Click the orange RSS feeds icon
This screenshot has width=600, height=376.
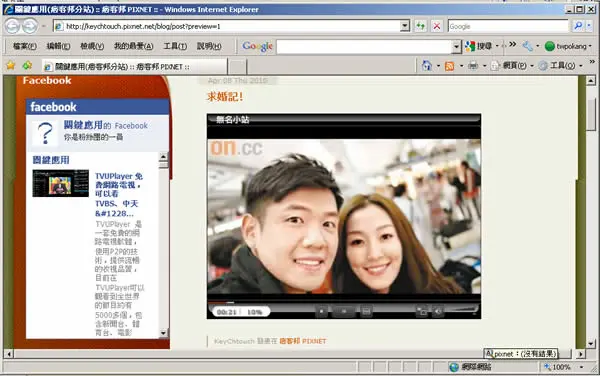click(x=450, y=66)
